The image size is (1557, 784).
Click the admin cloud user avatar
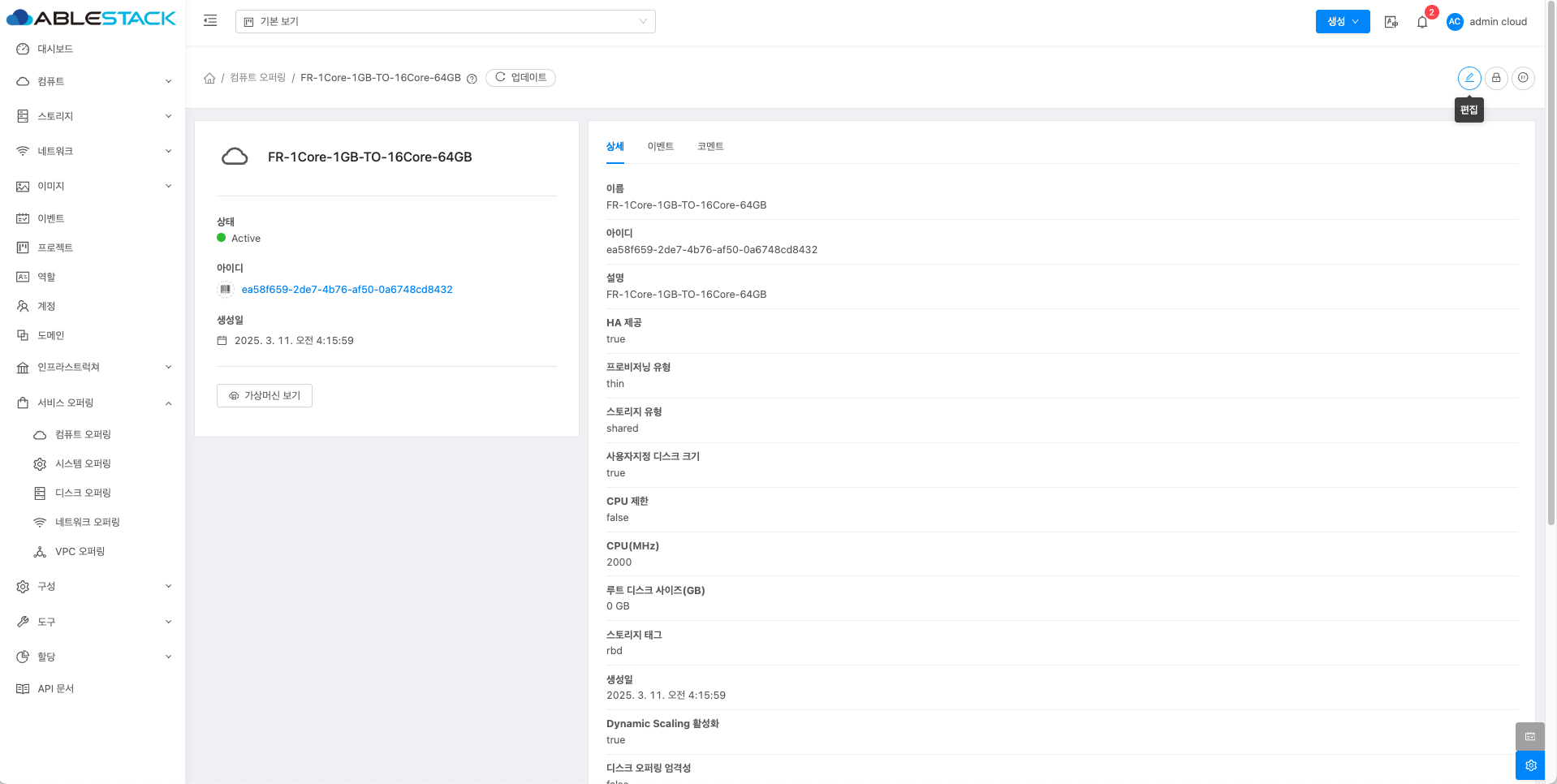pos(1455,22)
